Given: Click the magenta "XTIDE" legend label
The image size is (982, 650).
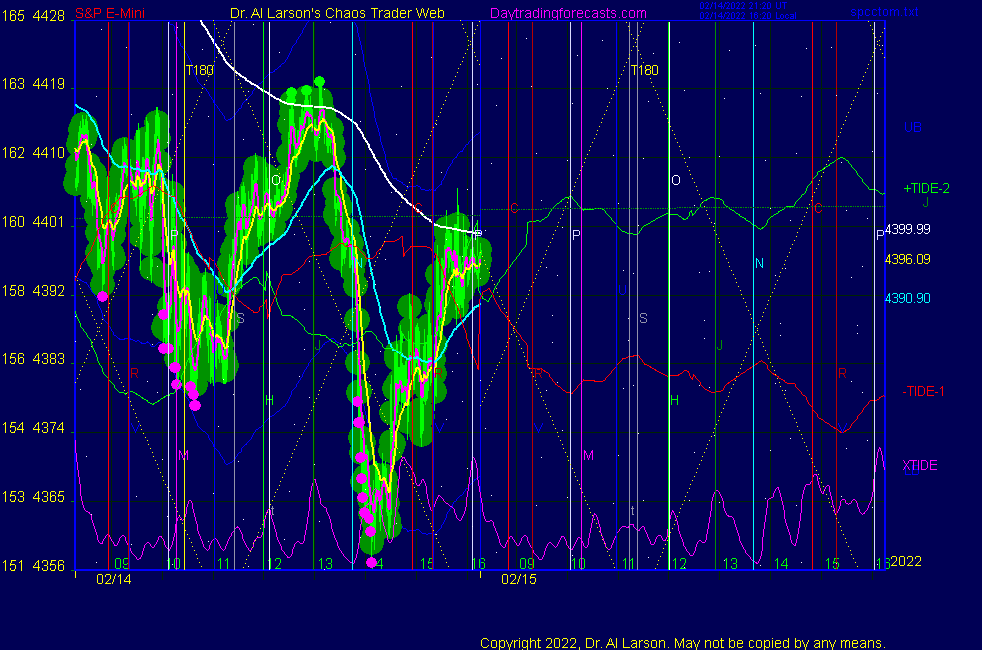Looking at the screenshot, I should 919,465.
